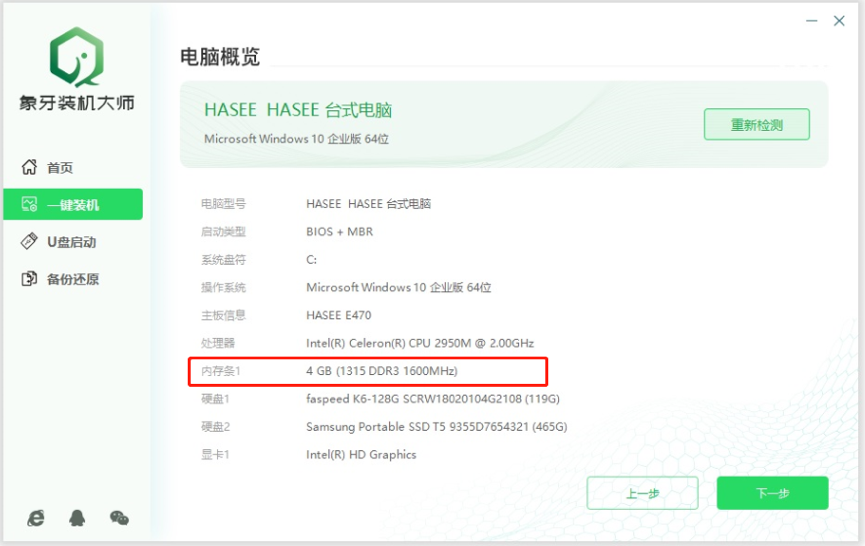
Task: Click the IE browser icon at bottom left
Action: coord(36,517)
